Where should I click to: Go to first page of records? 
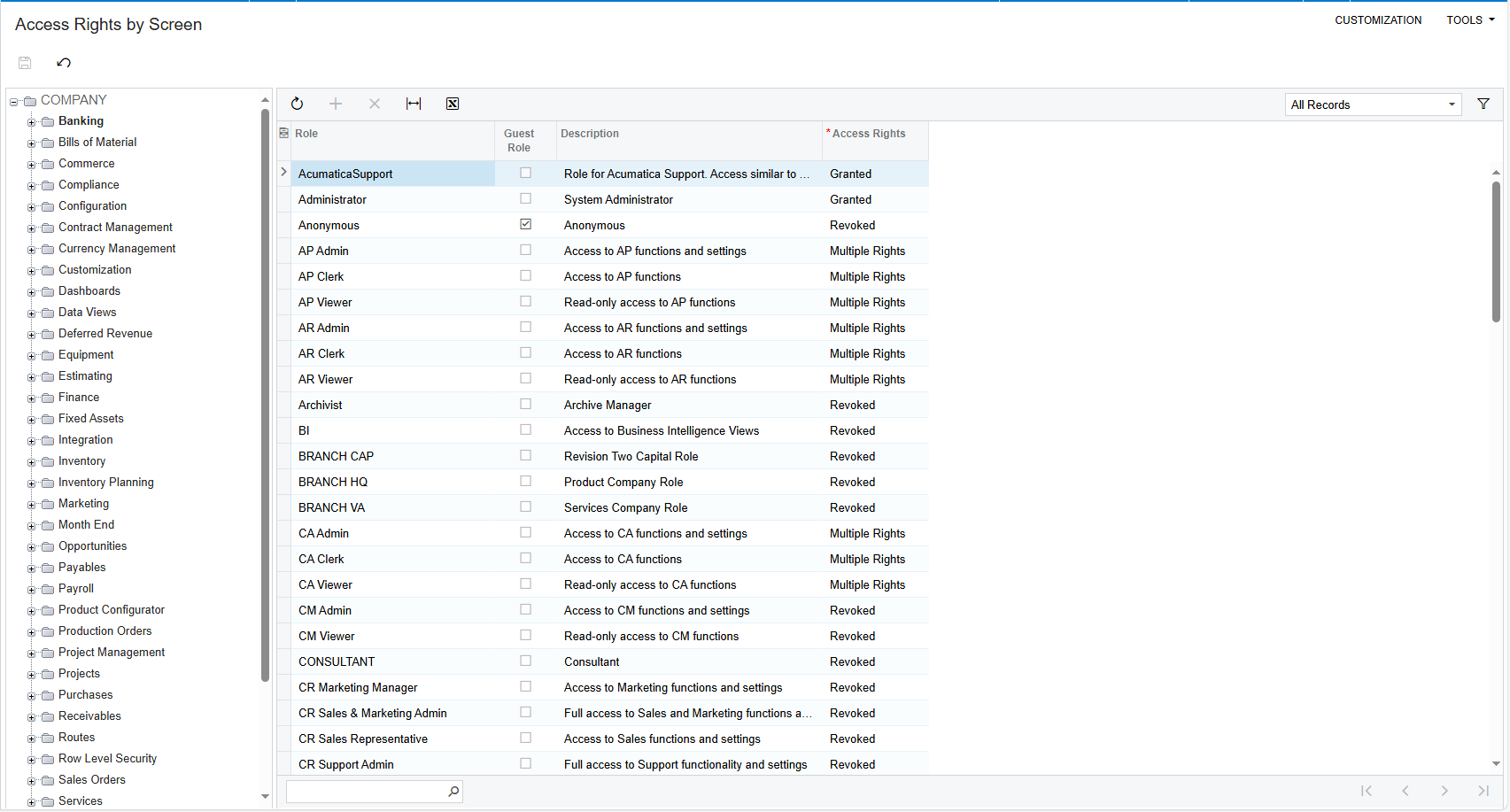tap(1367, 791)
